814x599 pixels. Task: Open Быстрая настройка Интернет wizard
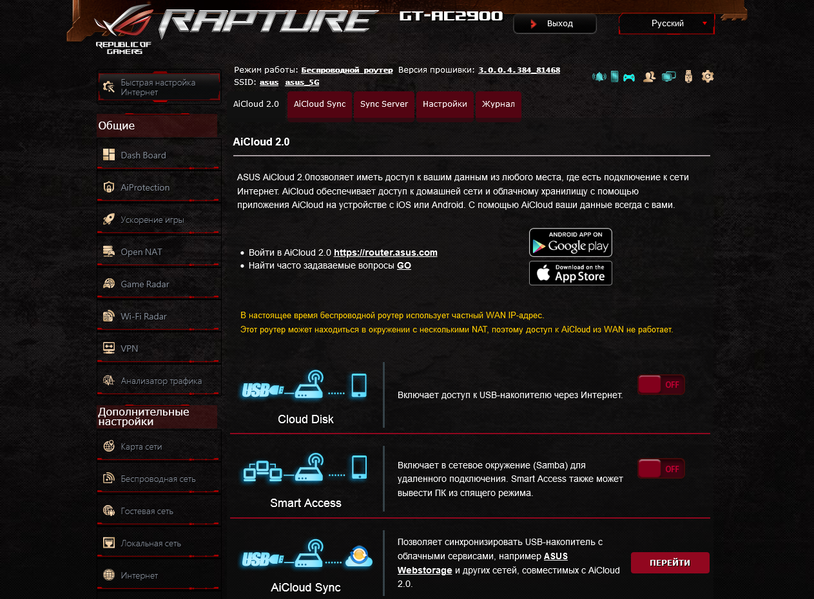pos(159,87)
